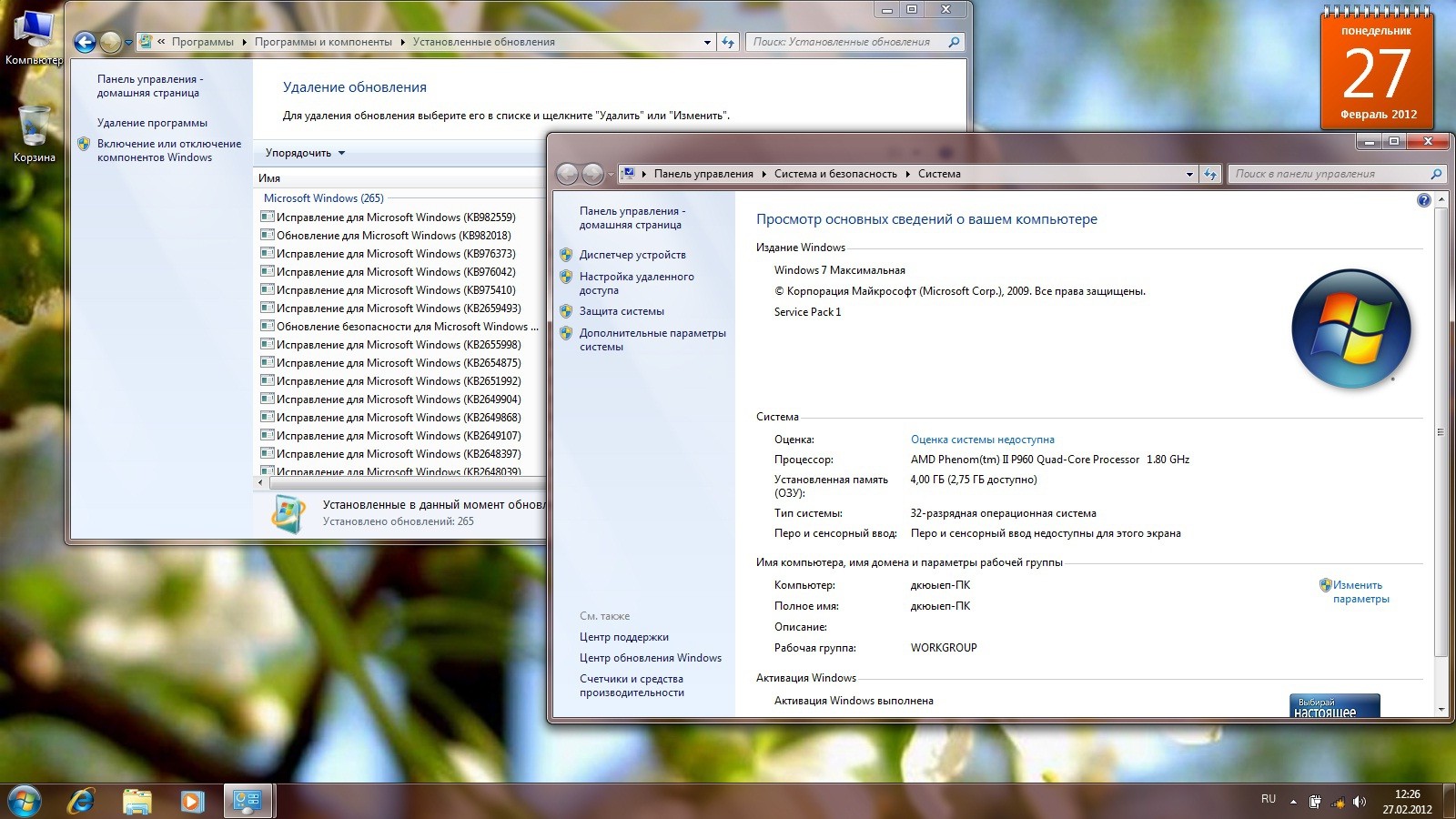The image size is (1456, 819).
Task: Click search field in the System window
Action: point(1329,174)
